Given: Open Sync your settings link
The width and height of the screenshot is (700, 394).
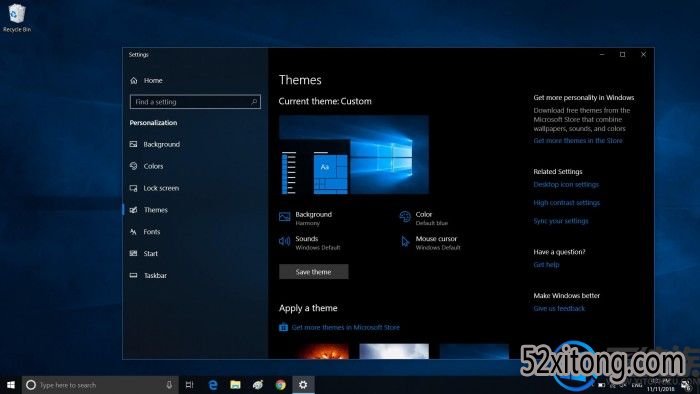Looking at the screenshot, I should (x=561, y=221).
